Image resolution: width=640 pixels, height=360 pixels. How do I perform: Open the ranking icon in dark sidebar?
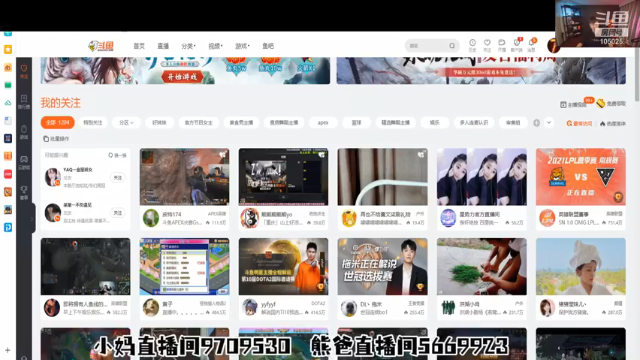coord(24,101)
